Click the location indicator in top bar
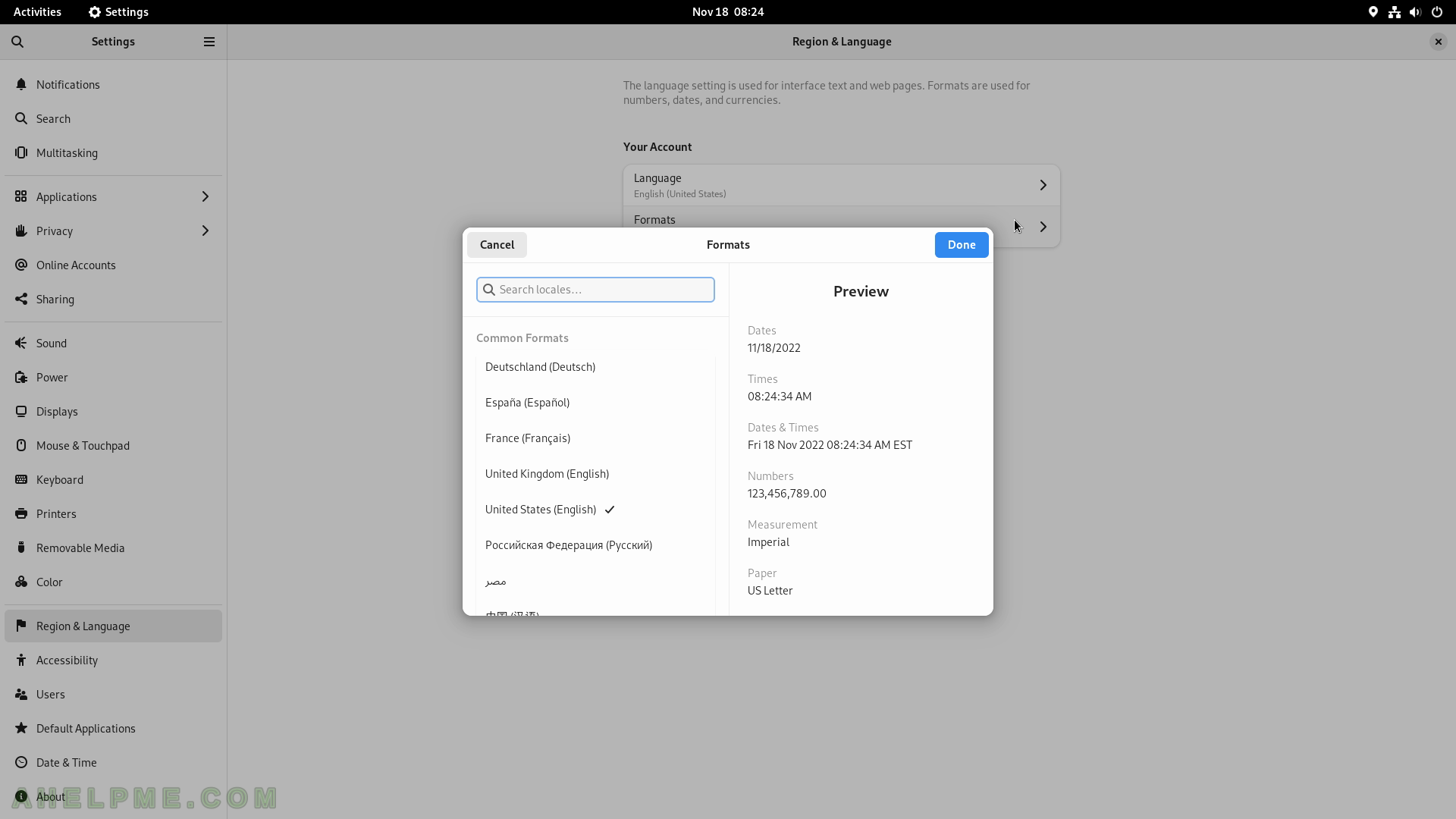Image resolution: width=1456 pixels, height=819 pixels. click(1373, 12)
